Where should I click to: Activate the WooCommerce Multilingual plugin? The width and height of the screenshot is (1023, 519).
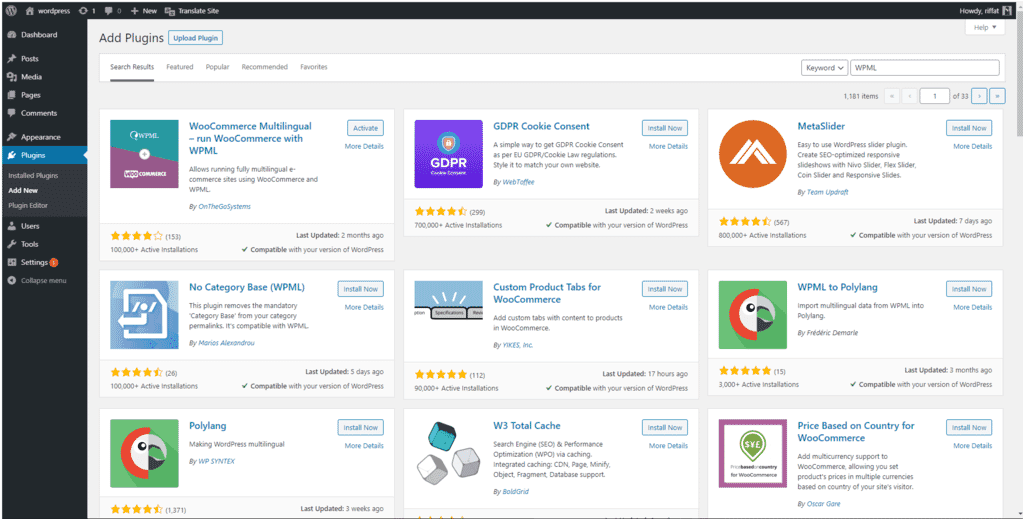coord(365,128)
